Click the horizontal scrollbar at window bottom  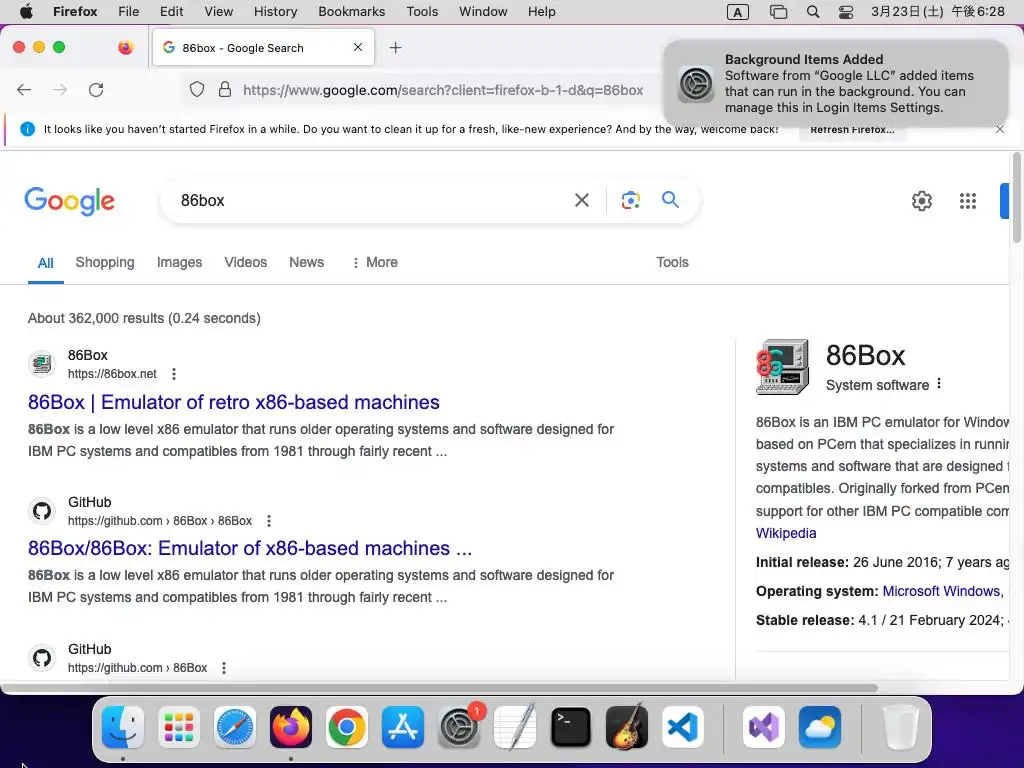click(439, 688)
